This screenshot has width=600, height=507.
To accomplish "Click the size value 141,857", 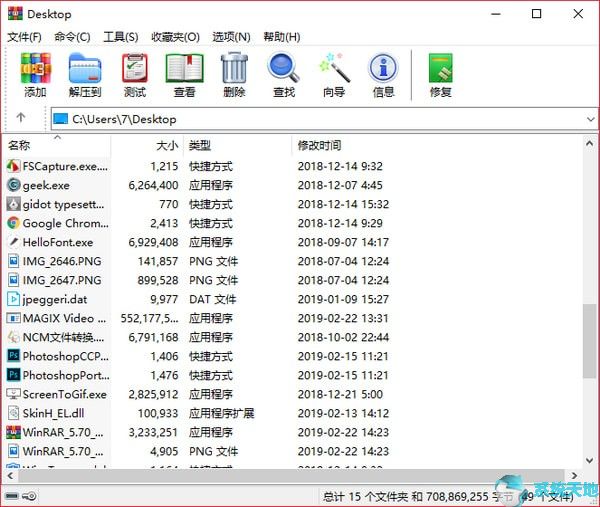I will coord(158,261).
